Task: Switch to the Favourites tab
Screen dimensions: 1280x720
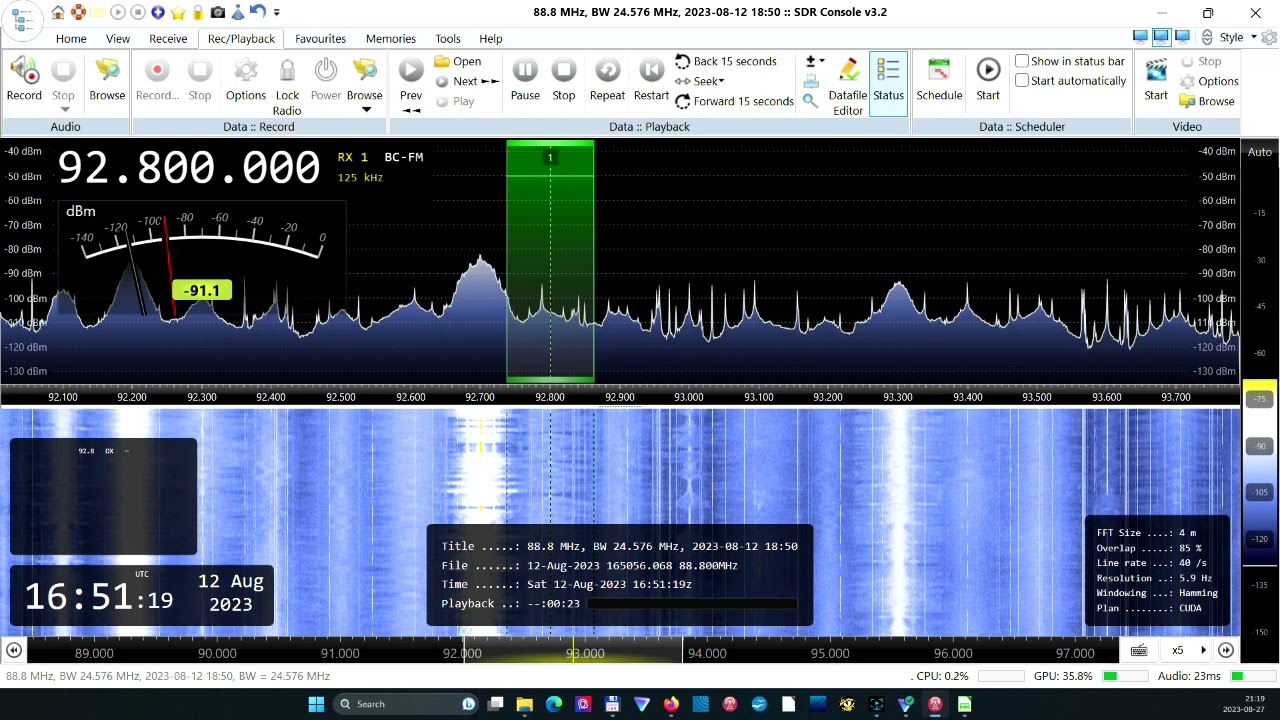Action: pos(320,39)
